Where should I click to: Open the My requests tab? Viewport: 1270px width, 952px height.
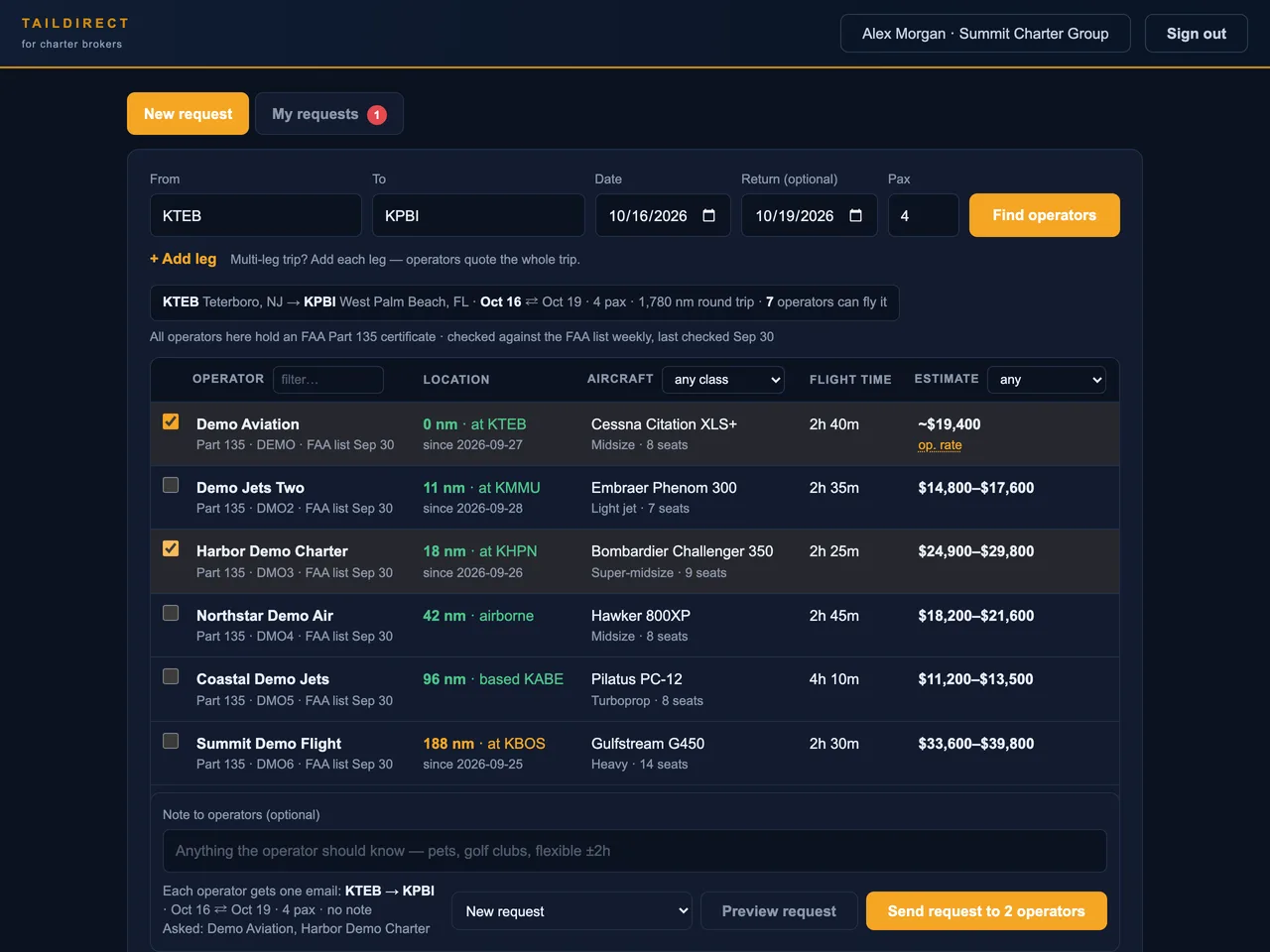point(329,114)
